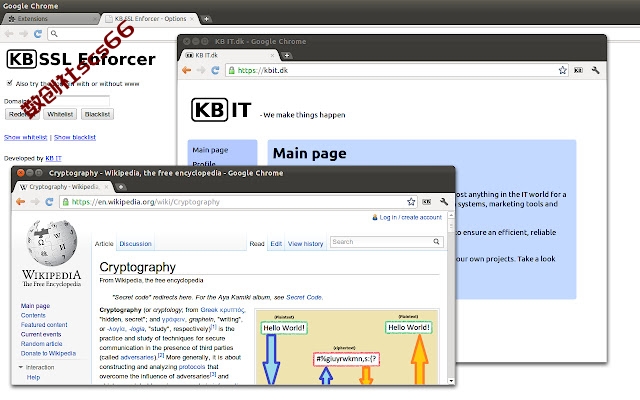This screenshot has height=400, width=640.
Task: Switch to the Extensions tab
Action: 50,19
